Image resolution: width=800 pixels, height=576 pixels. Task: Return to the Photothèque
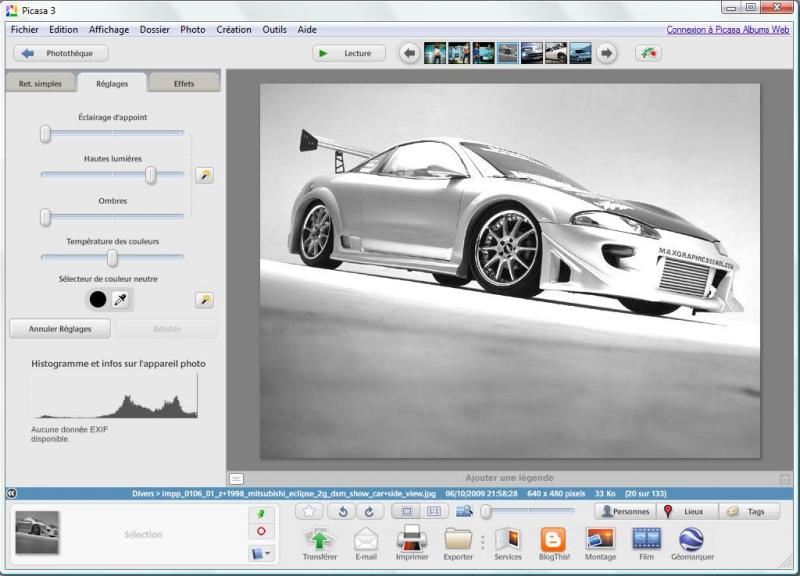click(x=61, y=53)
